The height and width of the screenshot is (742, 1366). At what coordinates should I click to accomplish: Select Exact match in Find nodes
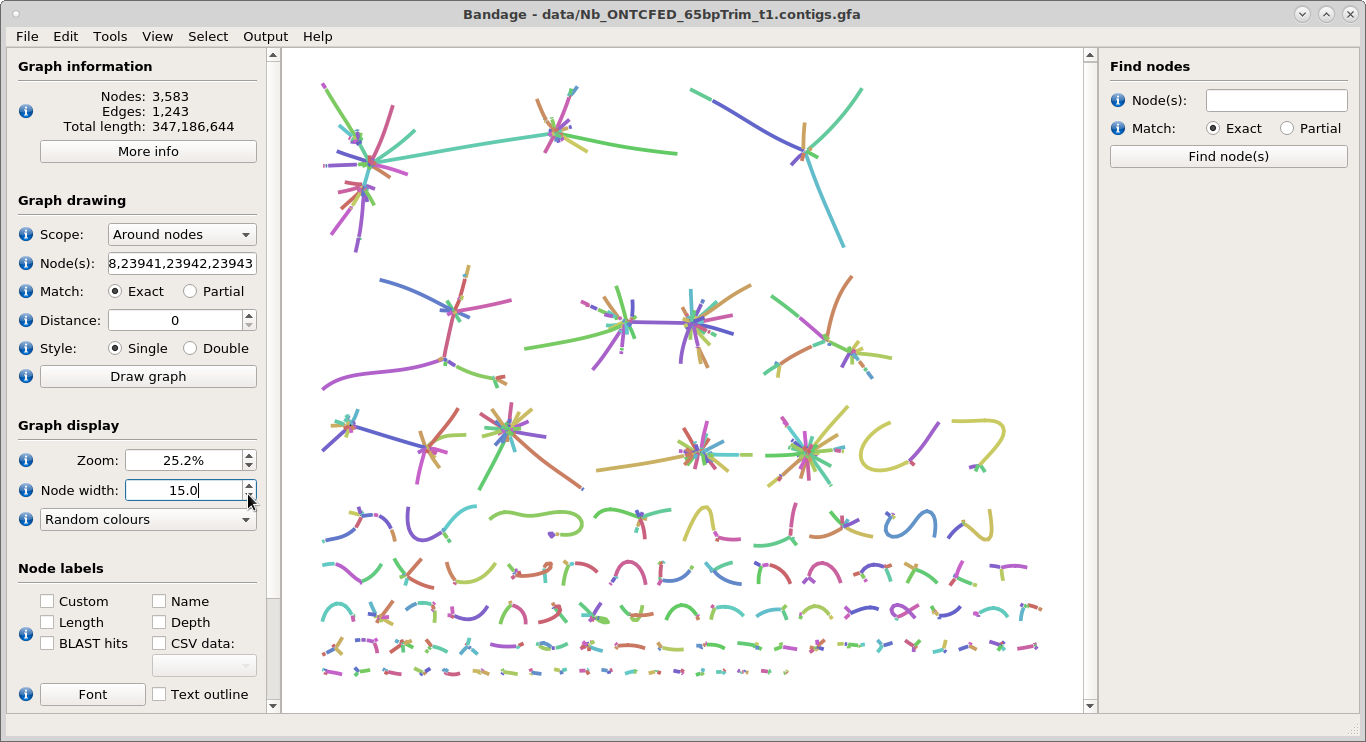pos(1213,128)
